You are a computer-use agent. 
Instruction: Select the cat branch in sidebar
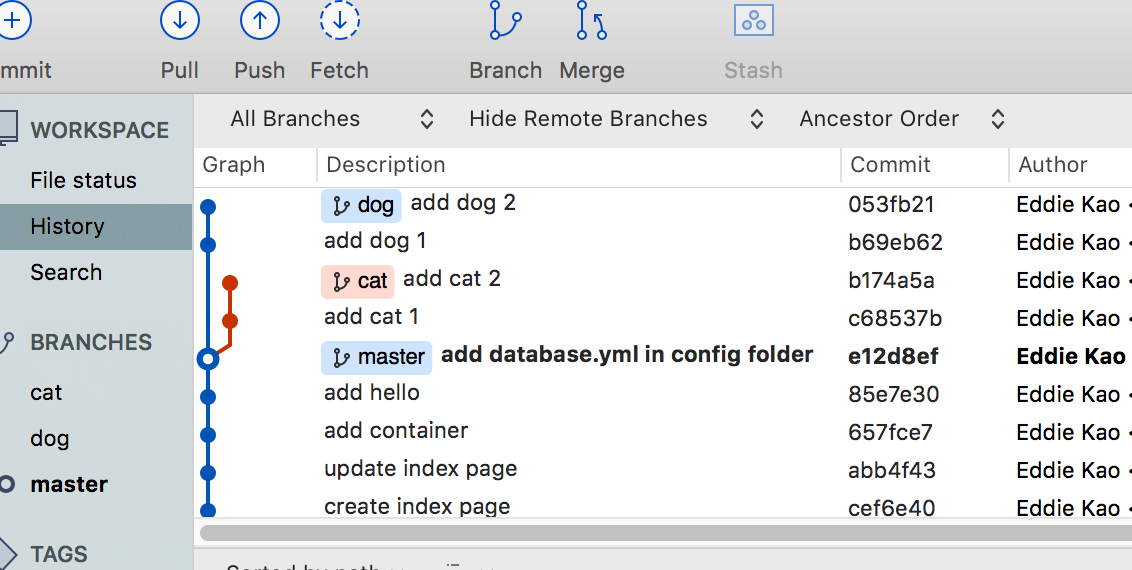(46, 392)
